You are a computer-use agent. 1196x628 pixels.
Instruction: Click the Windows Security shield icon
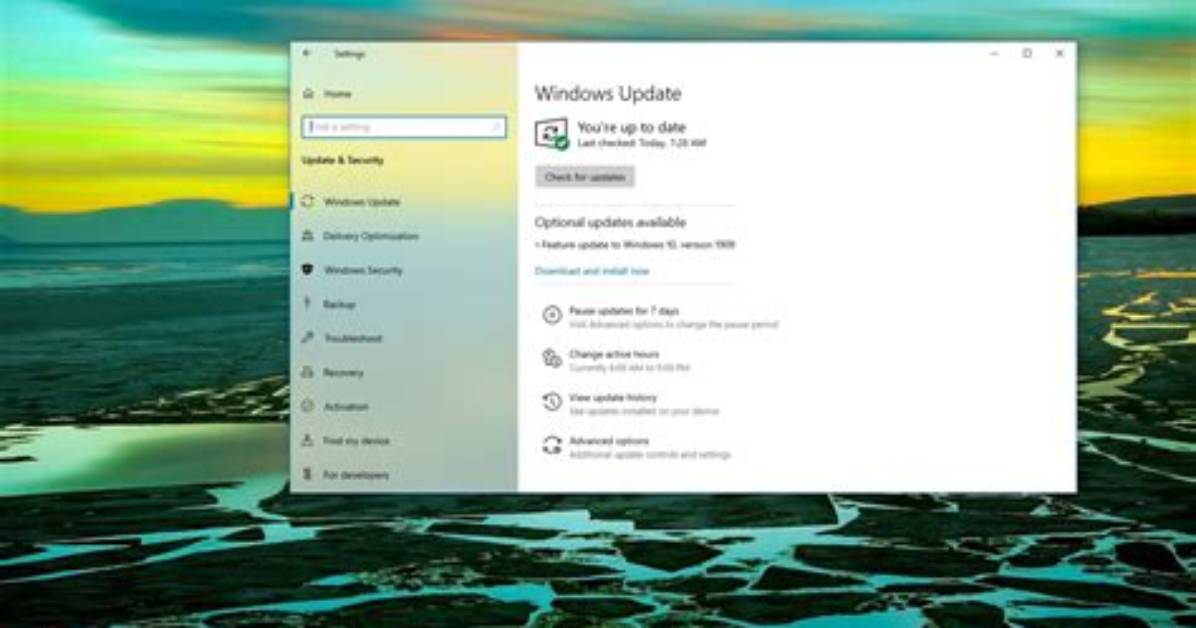(x=307, y=269)
